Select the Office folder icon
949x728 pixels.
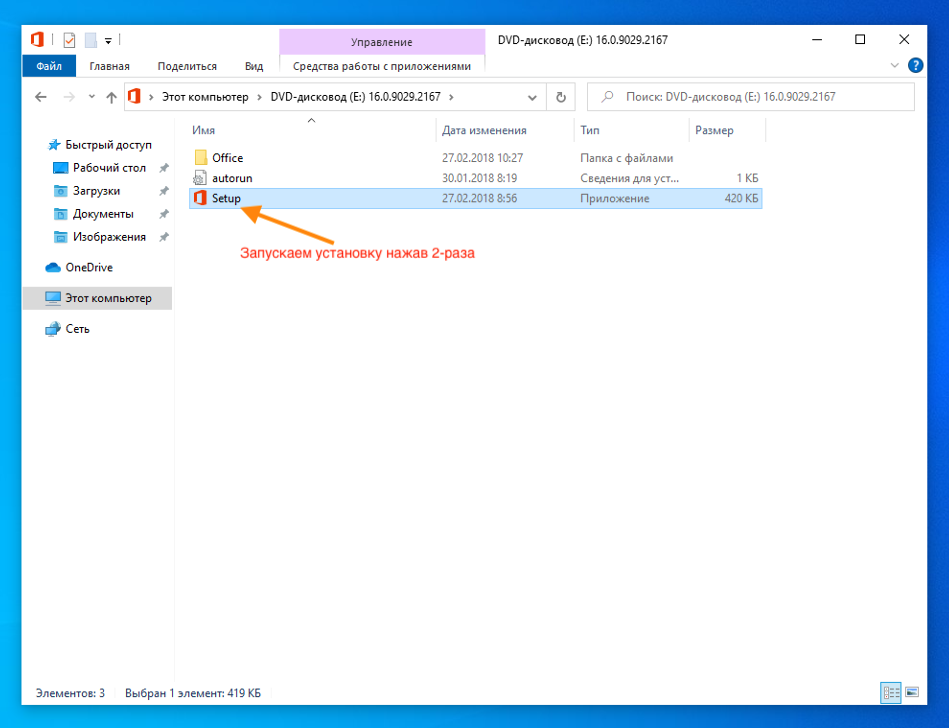(x=201, y=158)
